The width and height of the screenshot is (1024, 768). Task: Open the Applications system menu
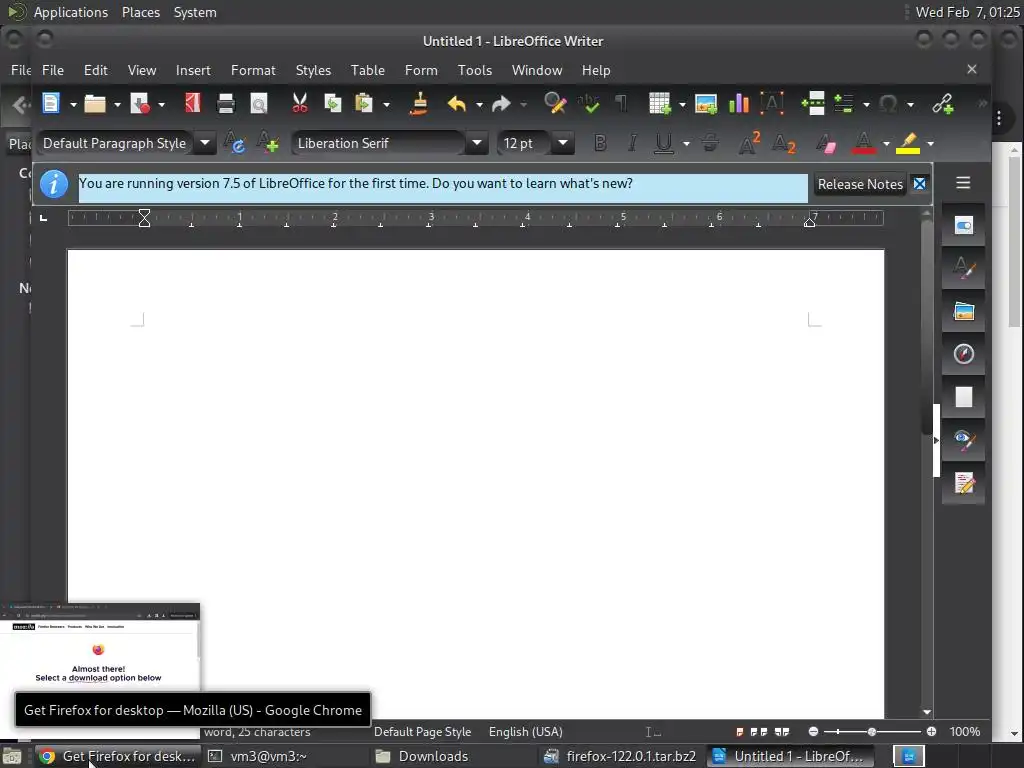pyautogui.click(x=71, y=12)
